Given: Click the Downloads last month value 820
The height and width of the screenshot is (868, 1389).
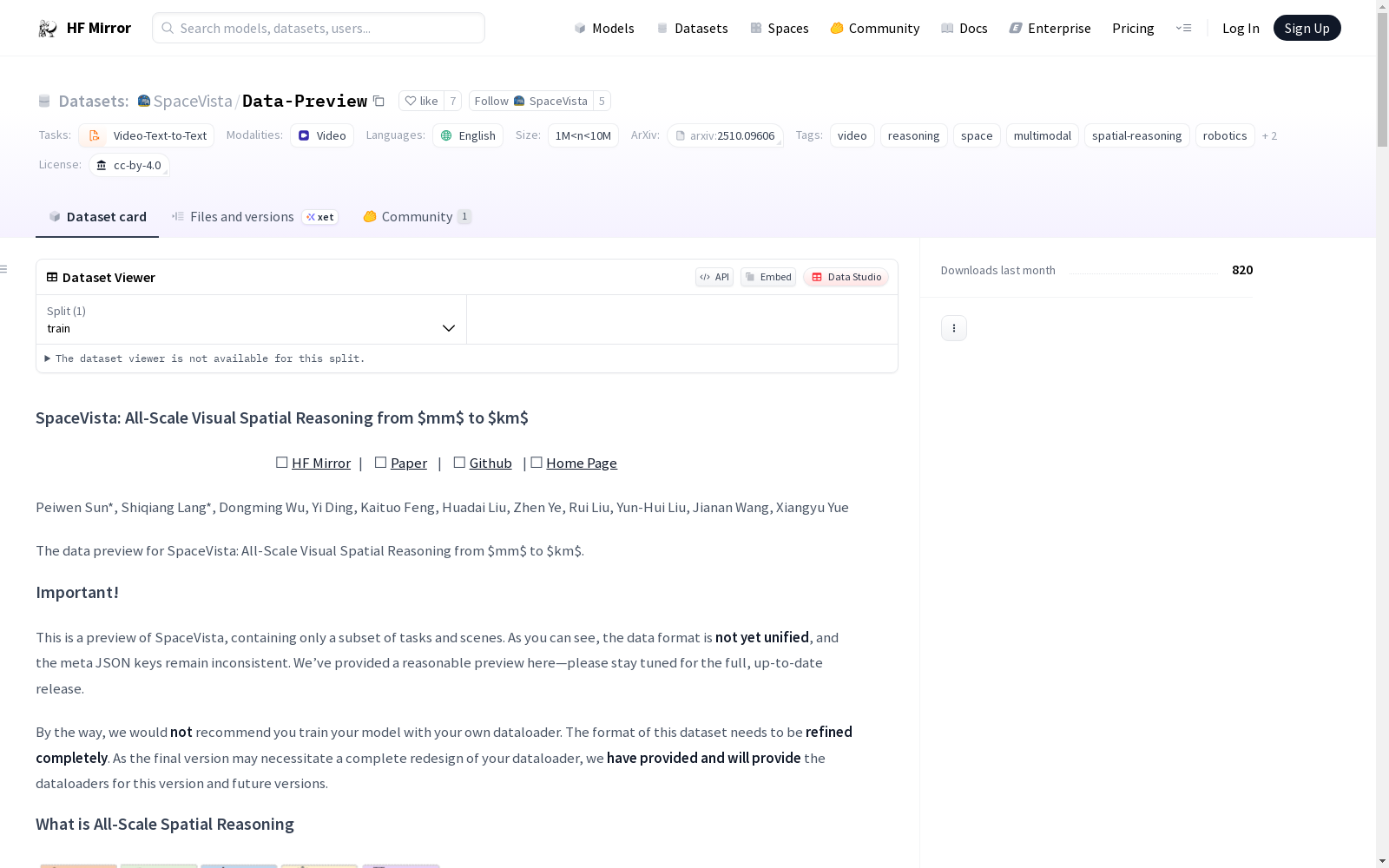Looking at the screenshot, I should [1242, 270].
